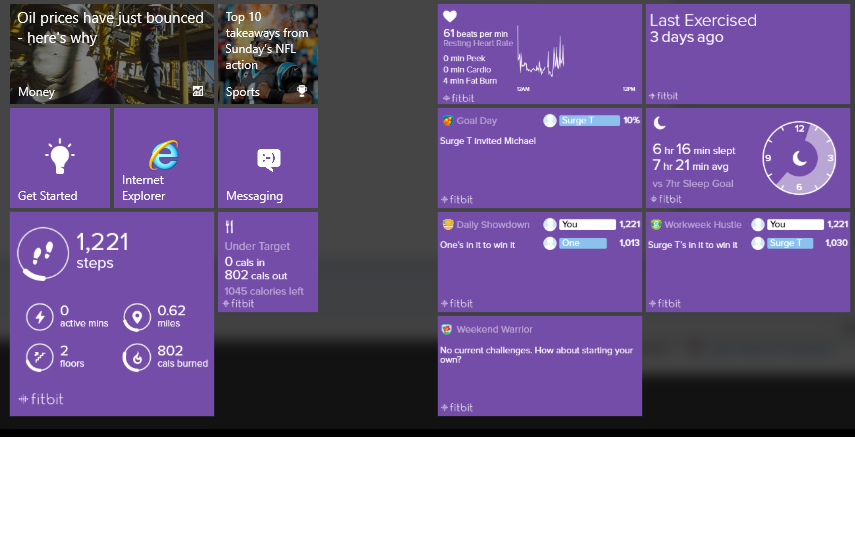Click the '1,221 steps' count text
The image size is (855, 538).
click(103, 251)
